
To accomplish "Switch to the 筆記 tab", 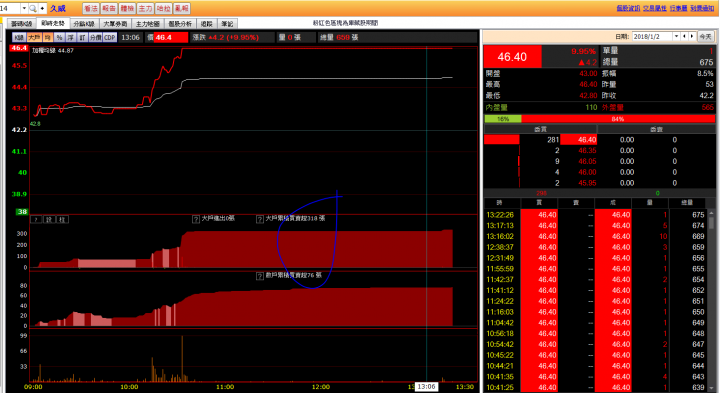I will (227, 24).
